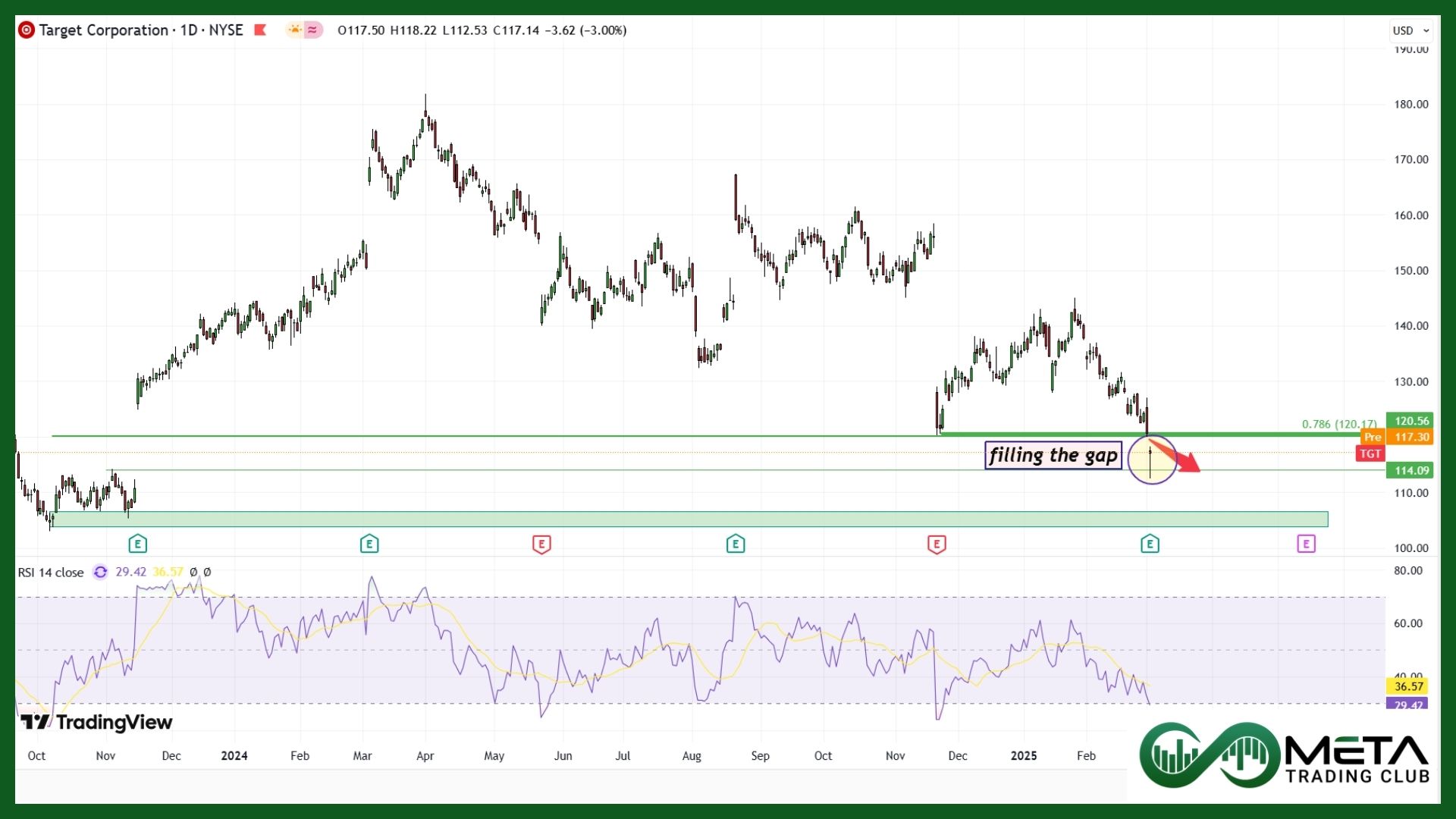Open the green earnings marker for November 2023
Viewport: 1456px width, 819px height.
point(137,544)
